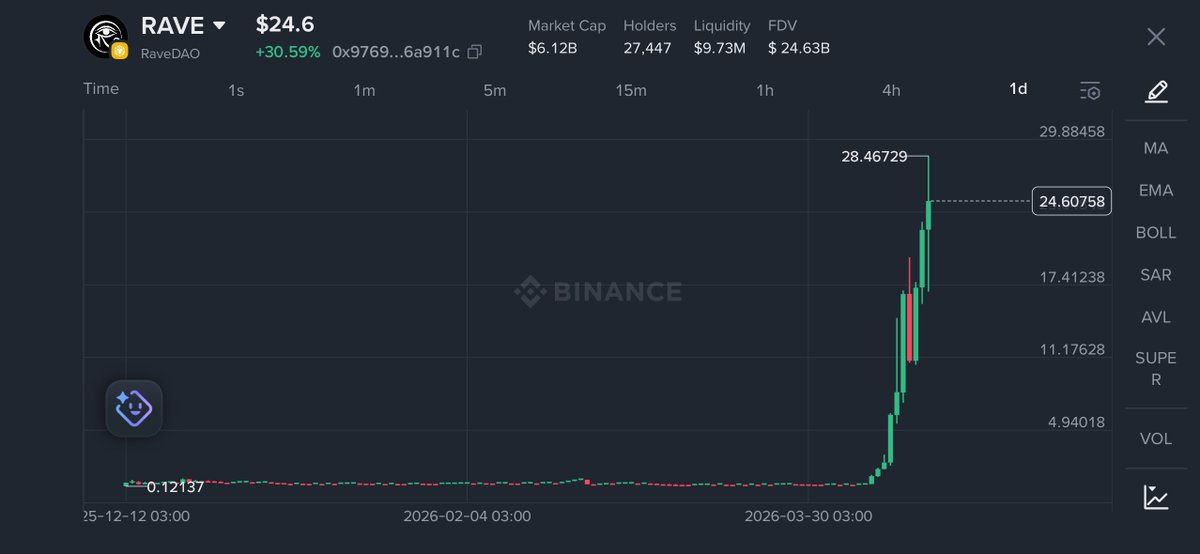
Task: Open the RAVE token dropdown arrow
Action: click(x=220, y=26)
